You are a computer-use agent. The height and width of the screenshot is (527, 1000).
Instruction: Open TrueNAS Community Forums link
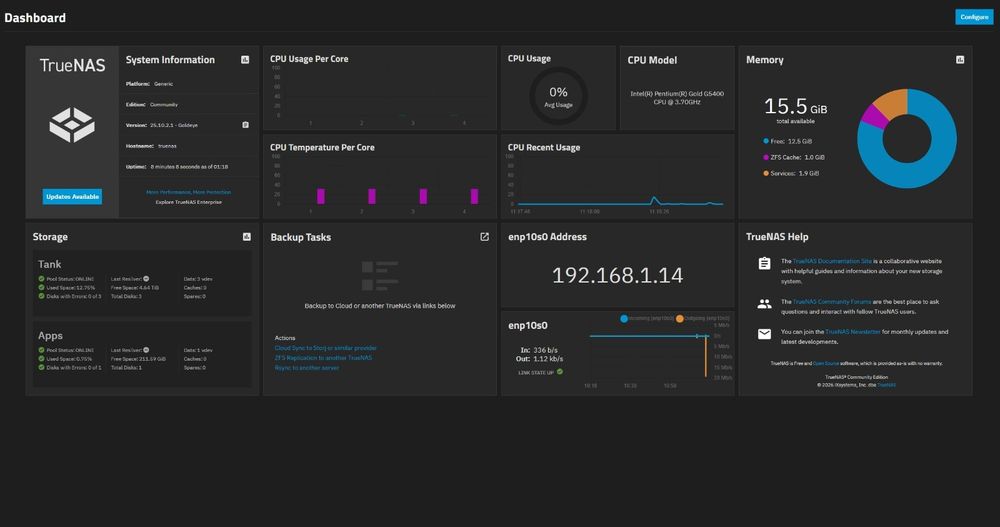[x=832, y=302]
